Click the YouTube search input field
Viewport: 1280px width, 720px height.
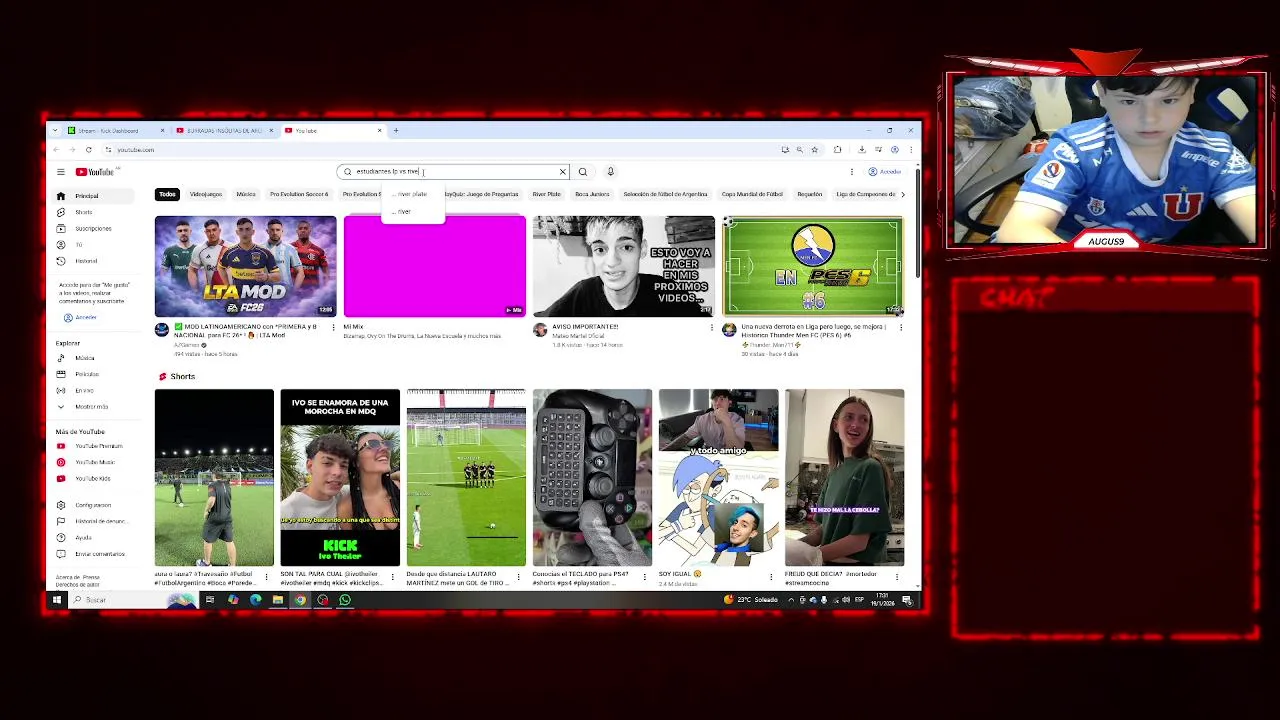[x=453, y=172]
